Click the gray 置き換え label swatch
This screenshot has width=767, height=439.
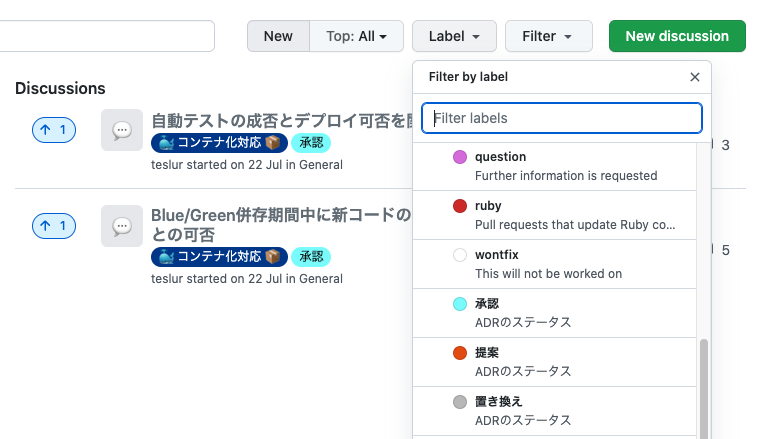pyautogui.click(x=460, y=401)
